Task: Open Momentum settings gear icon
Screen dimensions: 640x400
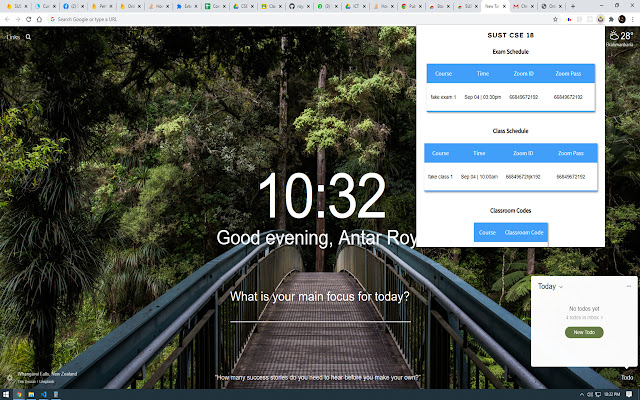Action: point(9,378)
